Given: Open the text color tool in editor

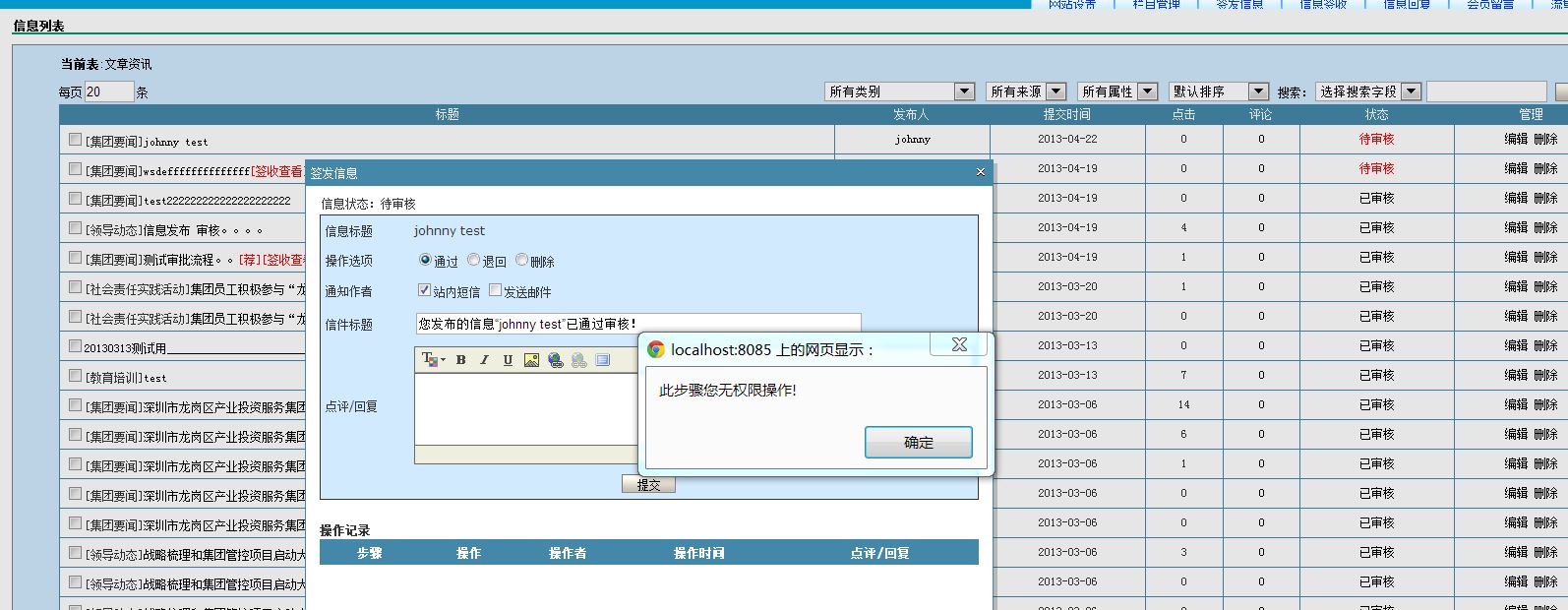Looking at the screenshot, I should [432, 360].
